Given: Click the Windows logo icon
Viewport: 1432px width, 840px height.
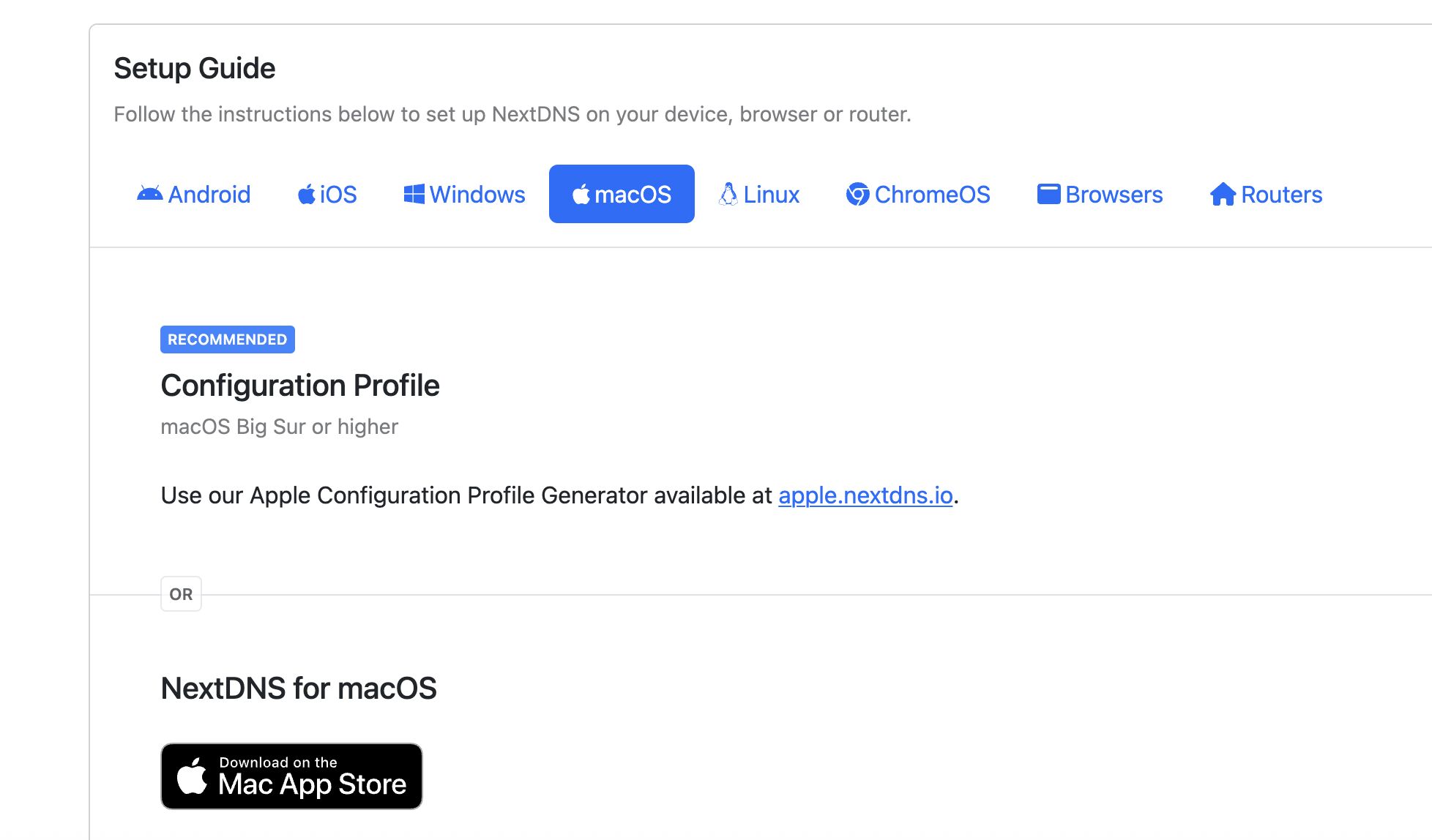Looking at the screenshot, I should (414, 194).
